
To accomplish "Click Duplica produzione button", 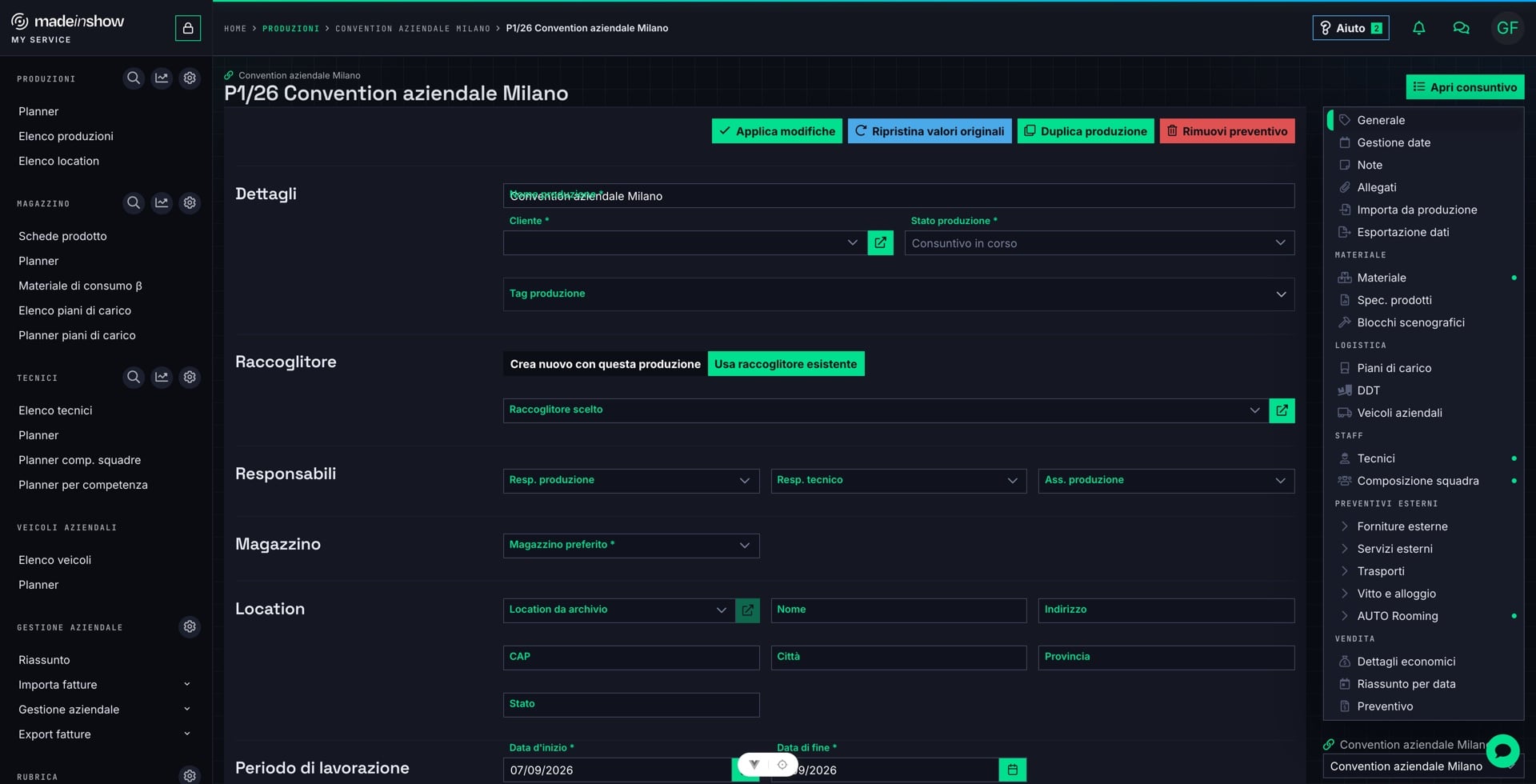I will coord(1086,131).
